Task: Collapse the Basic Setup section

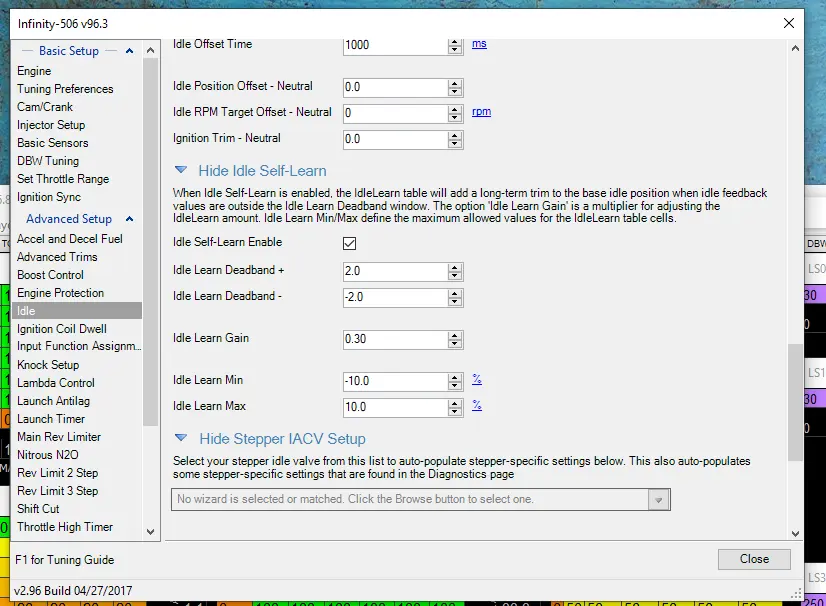Action: 129,51
